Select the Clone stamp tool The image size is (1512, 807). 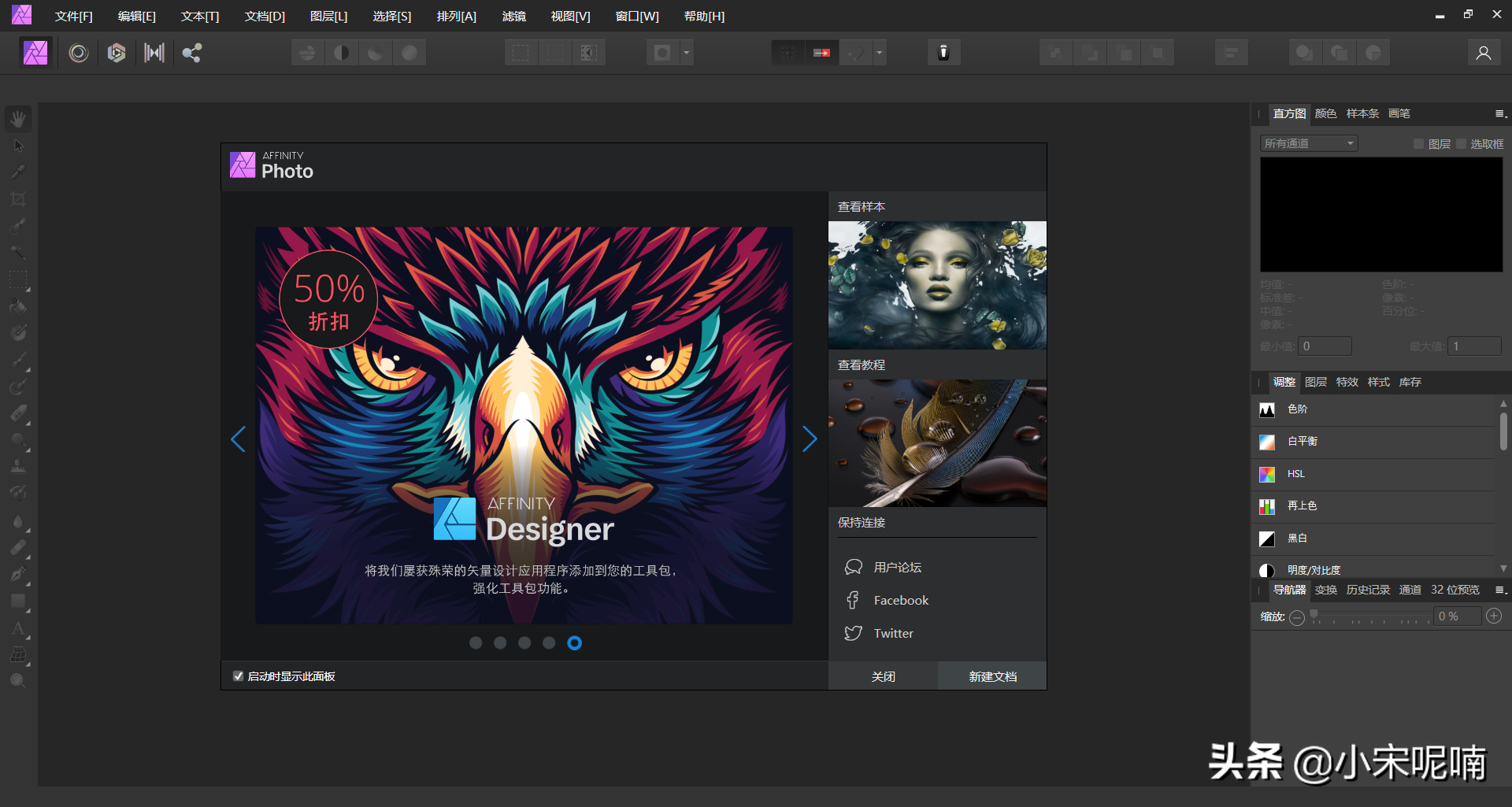18,467
